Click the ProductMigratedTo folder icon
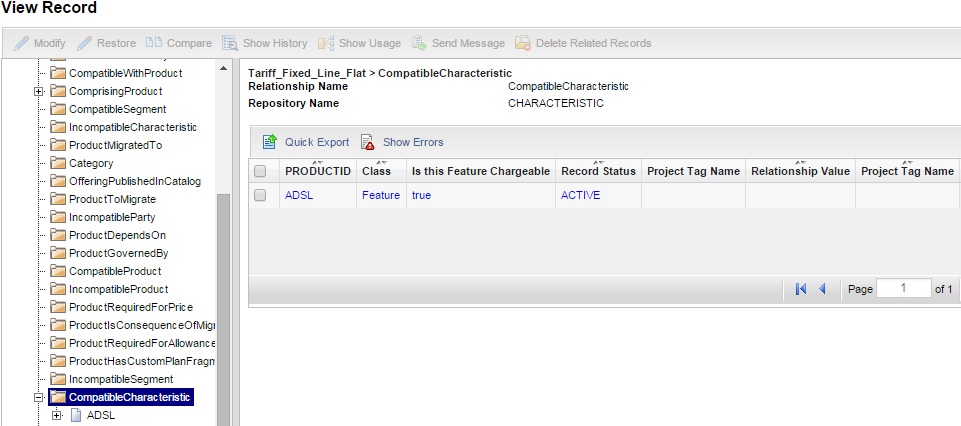This screenshot has width=961, height=426. [58, 145]
